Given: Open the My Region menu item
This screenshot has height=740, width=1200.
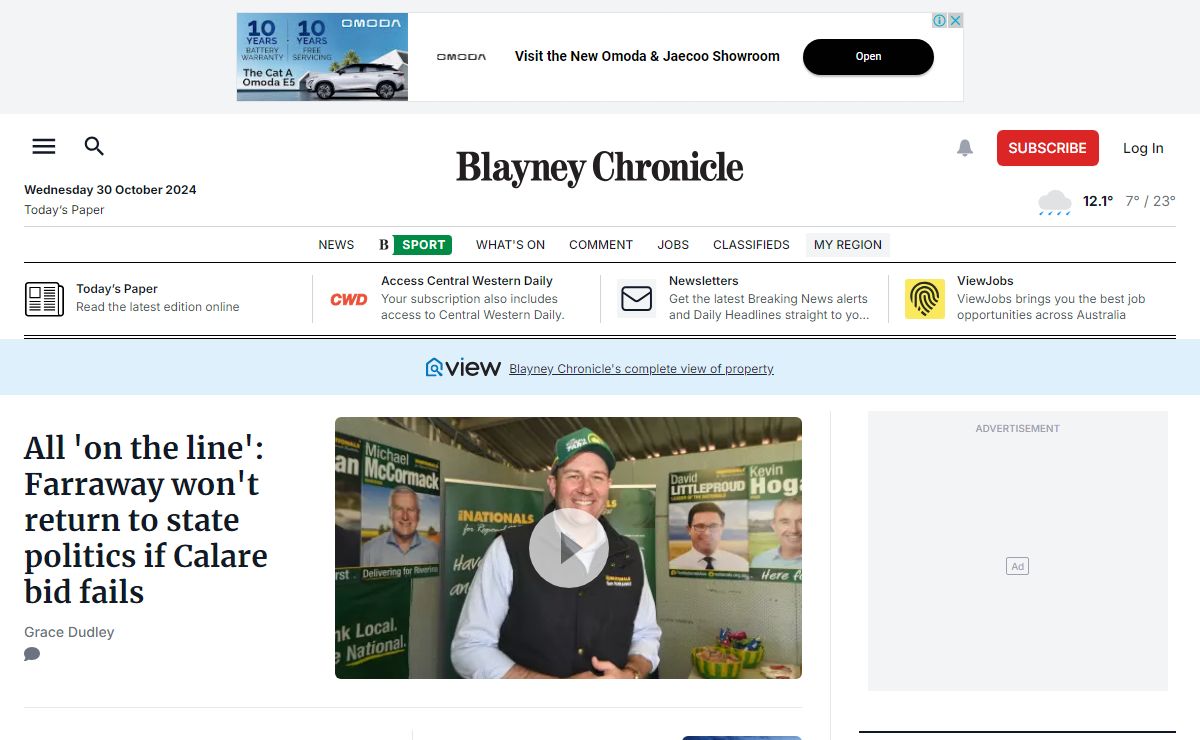Looking at the screenshot, I should coord(848,245).
